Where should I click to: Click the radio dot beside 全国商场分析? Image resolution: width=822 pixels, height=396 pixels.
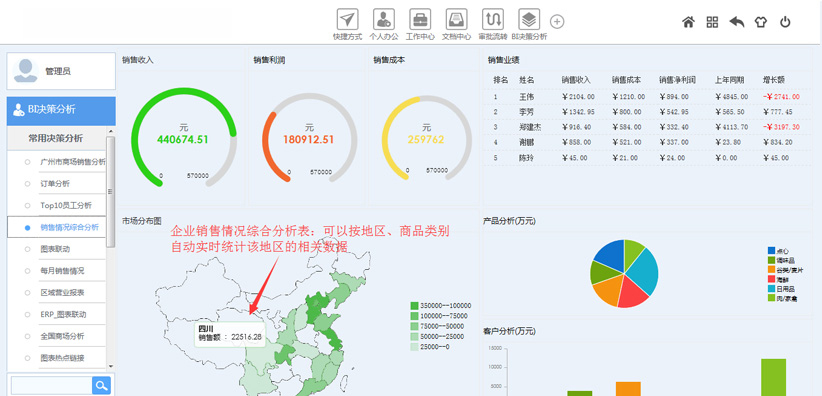(27, 336)
